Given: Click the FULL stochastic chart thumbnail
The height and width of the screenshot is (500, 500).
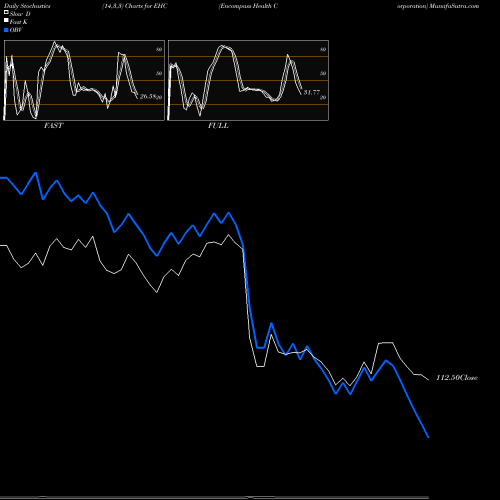Looking at the screenshot, I should 248,80.
